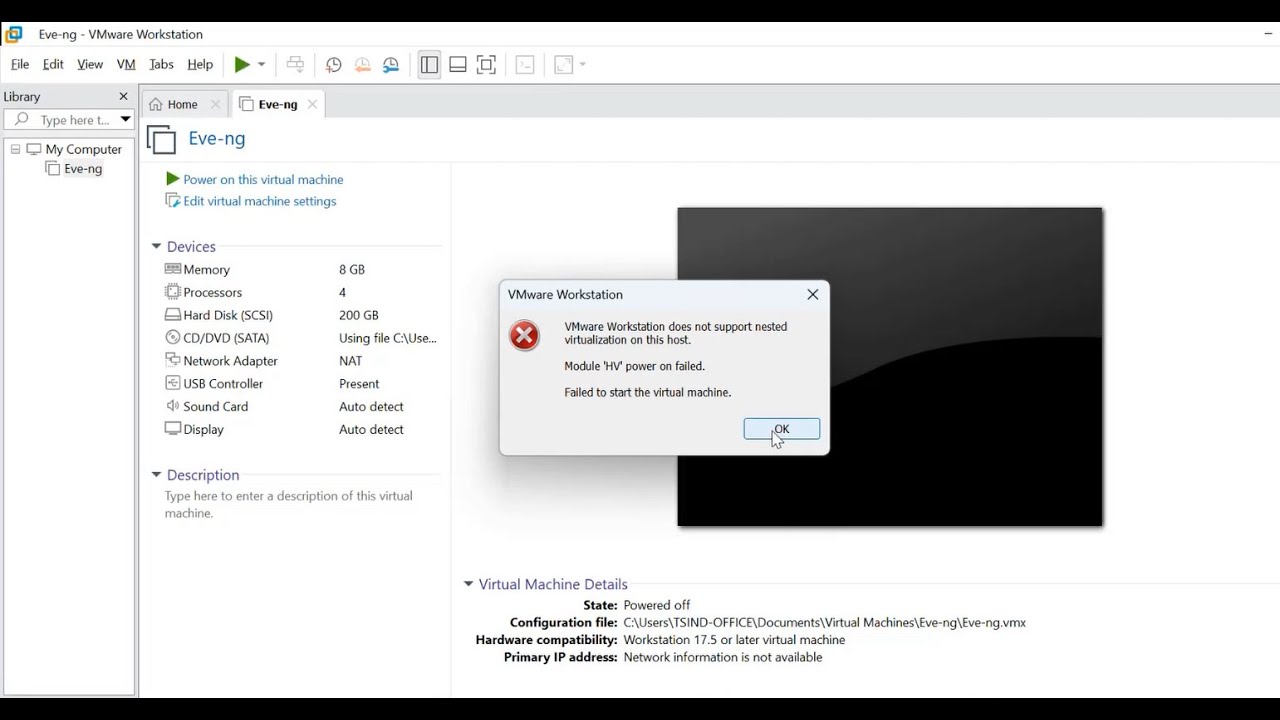Collapse the Devices section
Image resolution: width=1280 pixels, height=720 pixels.
(156, 246)
